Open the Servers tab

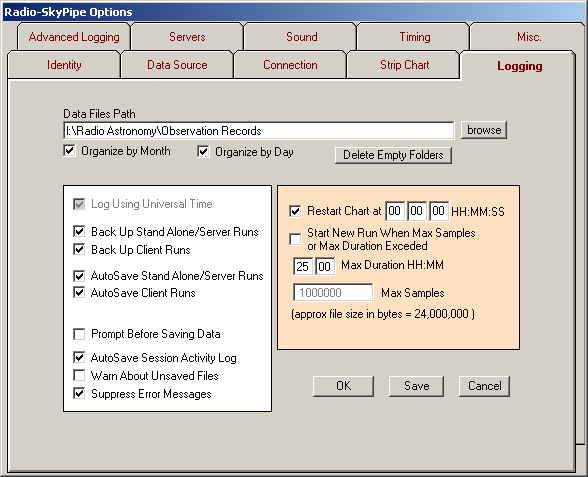pos(187,37)
